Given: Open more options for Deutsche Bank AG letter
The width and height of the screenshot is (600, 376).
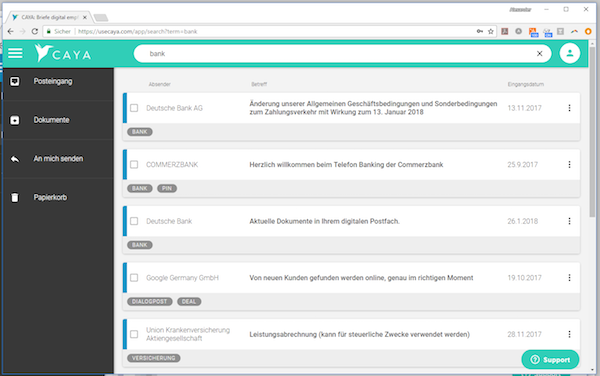Looking at the screenshot, I should pyautogui.click(x=569, y=108).
